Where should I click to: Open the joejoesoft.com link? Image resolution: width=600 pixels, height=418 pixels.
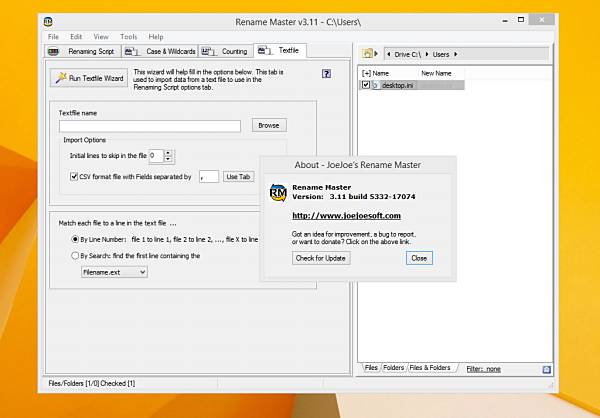[x=346, y=216]
